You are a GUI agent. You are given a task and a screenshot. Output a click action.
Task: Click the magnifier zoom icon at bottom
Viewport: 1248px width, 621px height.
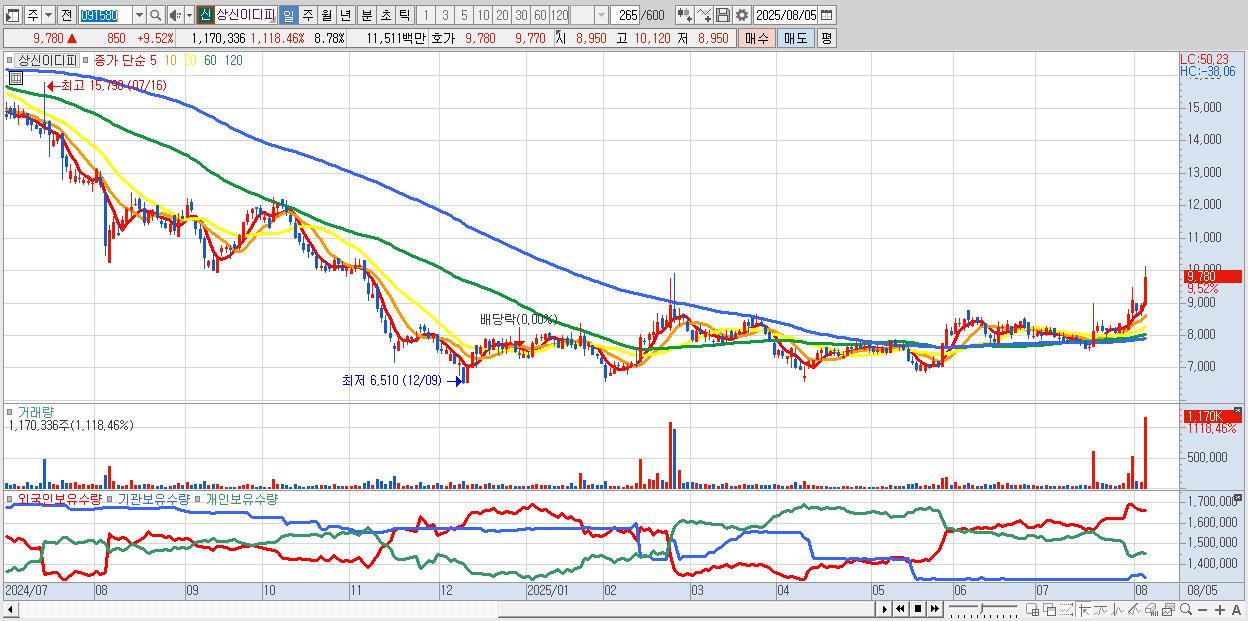(1185, 610)
